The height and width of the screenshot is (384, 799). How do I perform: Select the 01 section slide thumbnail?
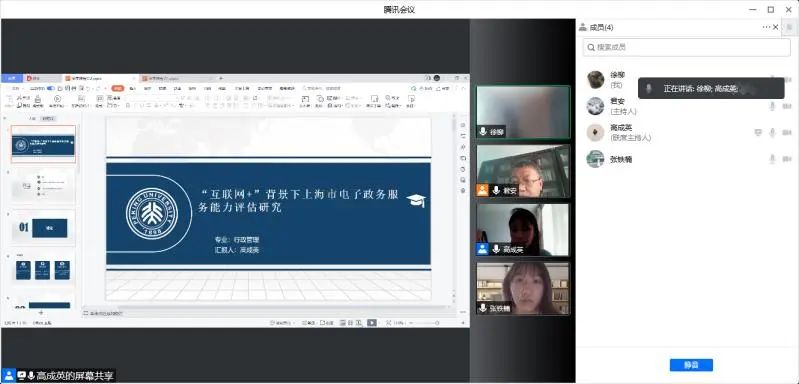pos(43,227)
